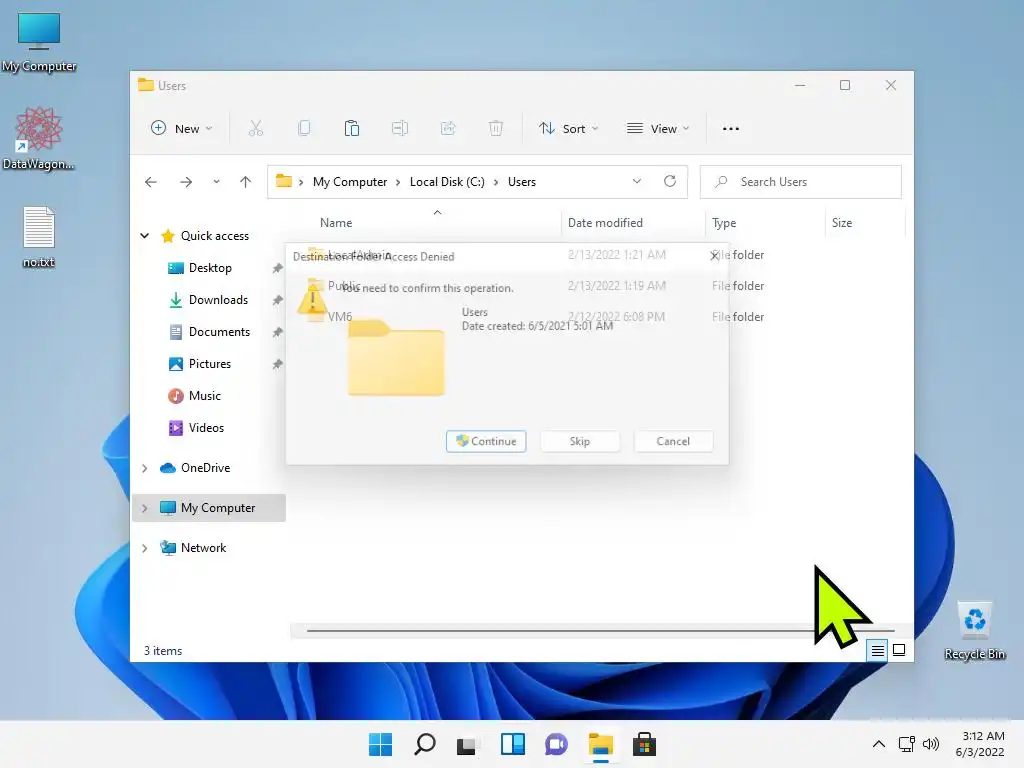Sort by Date modified column header
The image size is (1024, 768).
pos(605,223)
